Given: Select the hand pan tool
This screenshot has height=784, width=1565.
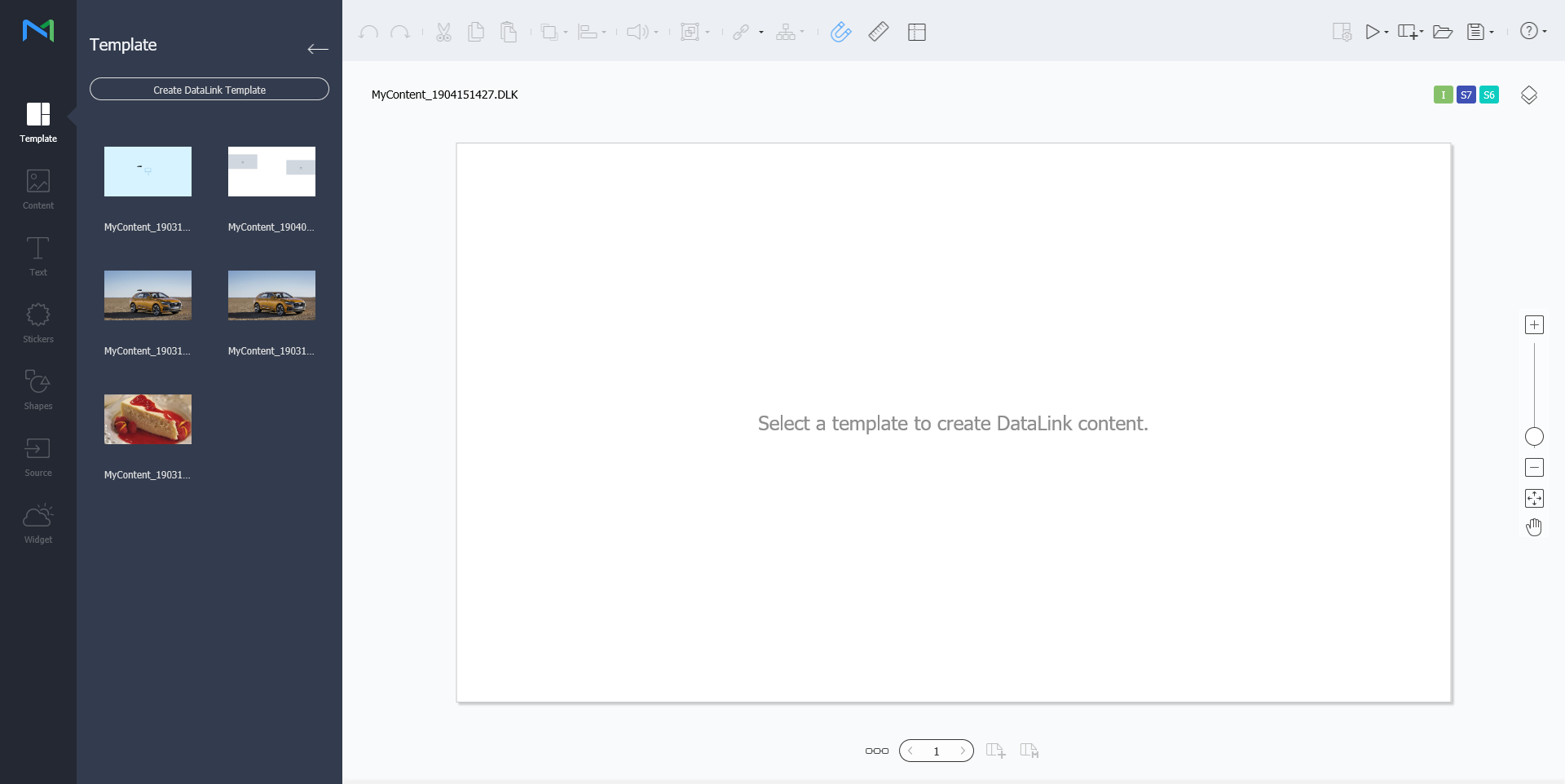Looking at the screenshot, I should click(x=1534, y=527).
